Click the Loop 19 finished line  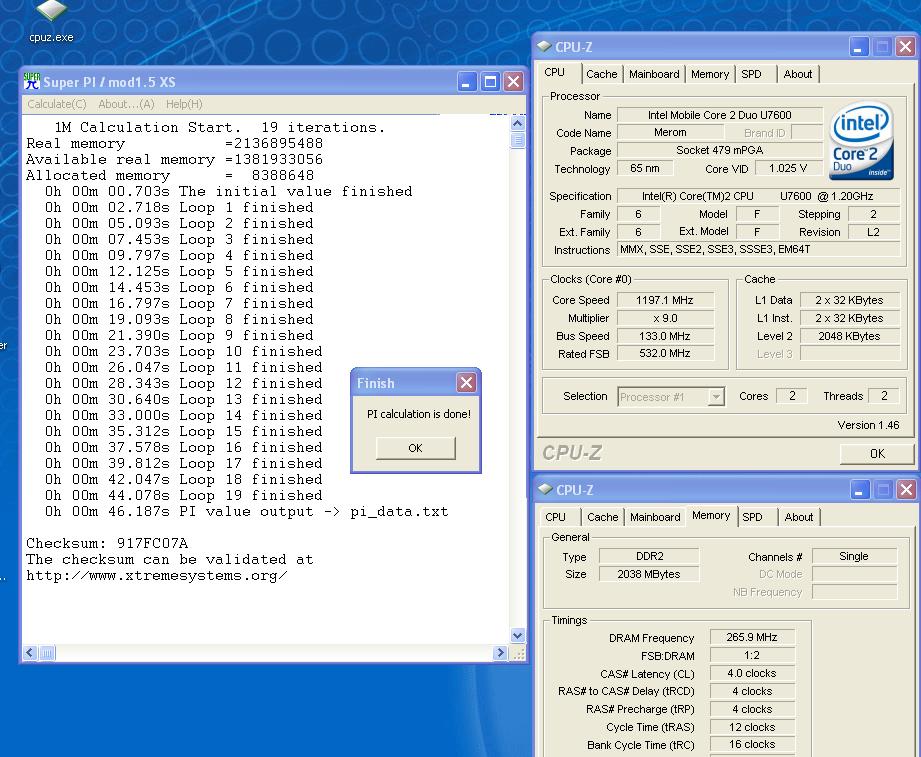[x=183, y=495]
